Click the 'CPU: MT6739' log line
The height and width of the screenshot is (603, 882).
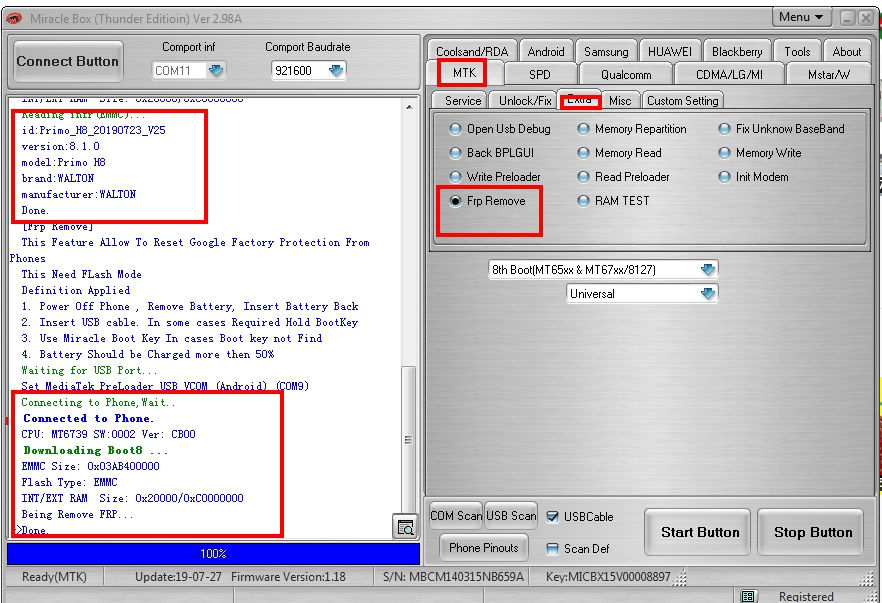(x=108, y=434)
